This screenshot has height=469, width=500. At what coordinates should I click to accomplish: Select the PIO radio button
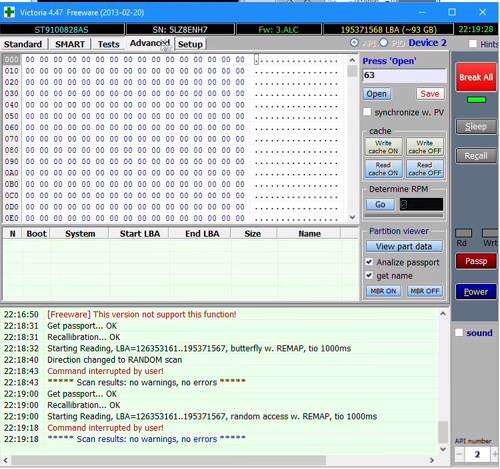[x=384, y=43]
